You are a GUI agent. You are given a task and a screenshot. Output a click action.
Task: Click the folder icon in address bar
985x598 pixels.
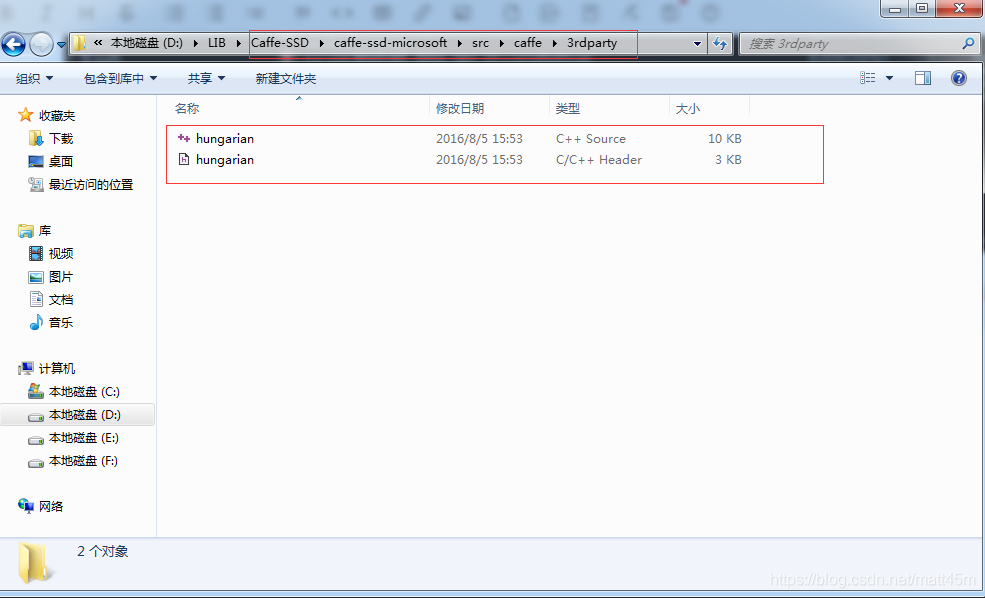(79, 43)
